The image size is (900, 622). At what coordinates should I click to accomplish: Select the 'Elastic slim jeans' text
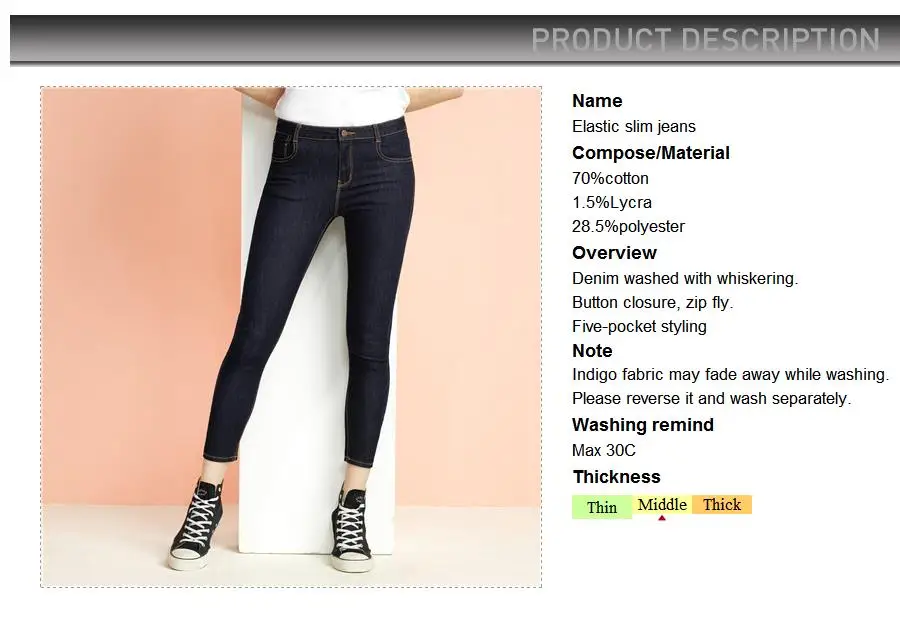pos(634,126)
